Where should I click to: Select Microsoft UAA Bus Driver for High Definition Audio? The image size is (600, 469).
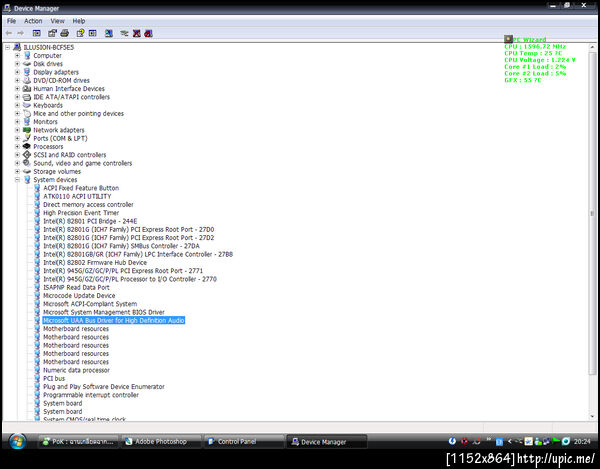tap(114, 321)
